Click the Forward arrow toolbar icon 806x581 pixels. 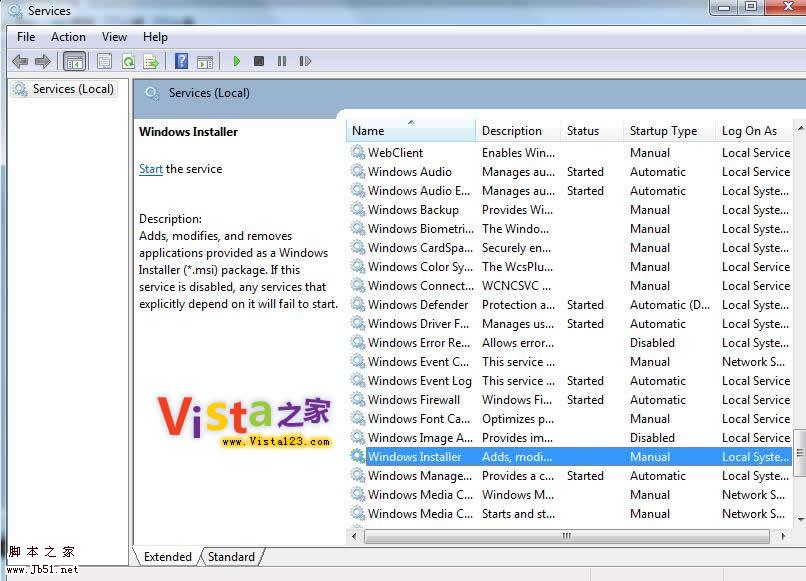43,62
